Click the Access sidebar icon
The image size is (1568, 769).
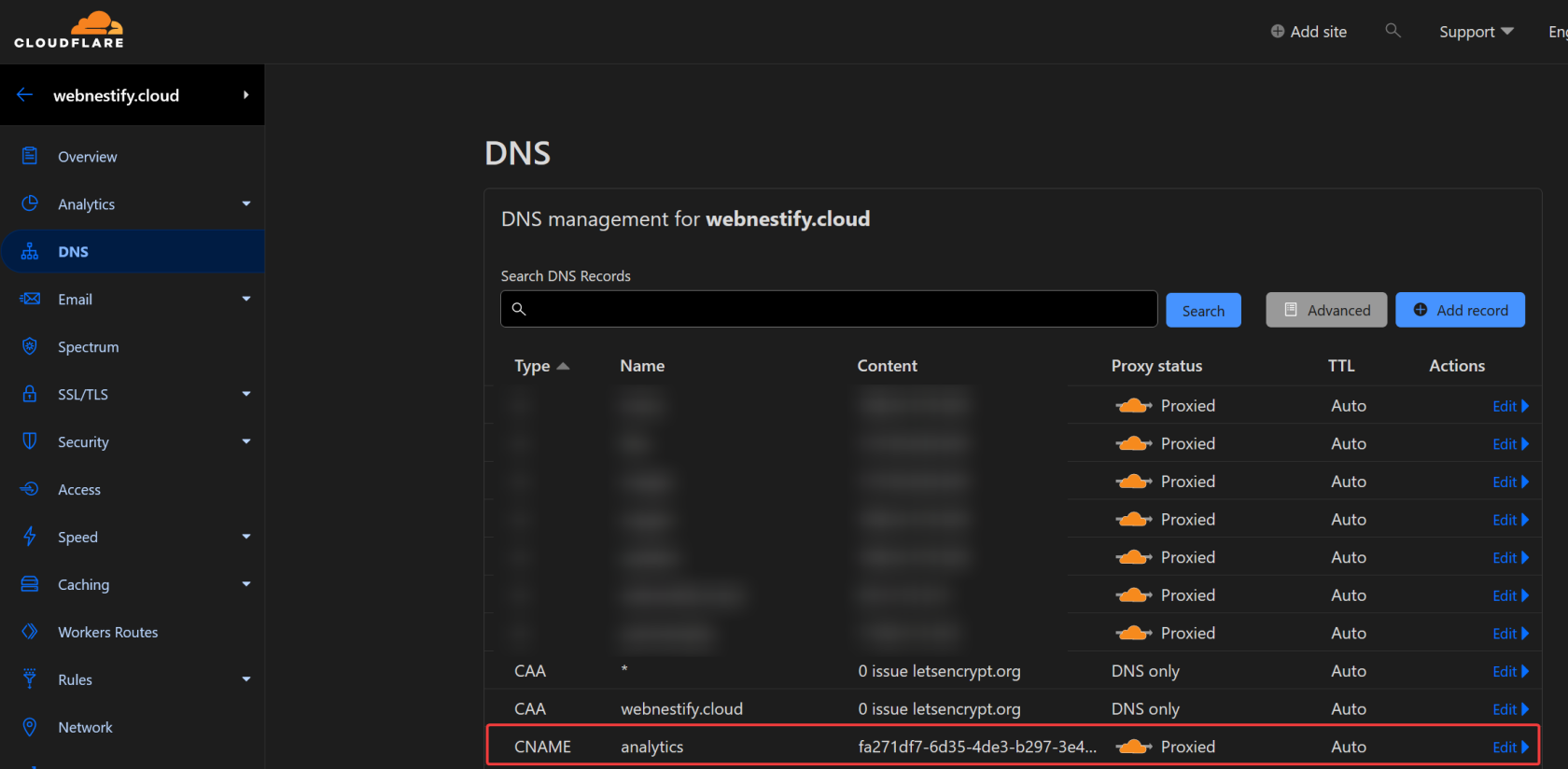[30, 489]
